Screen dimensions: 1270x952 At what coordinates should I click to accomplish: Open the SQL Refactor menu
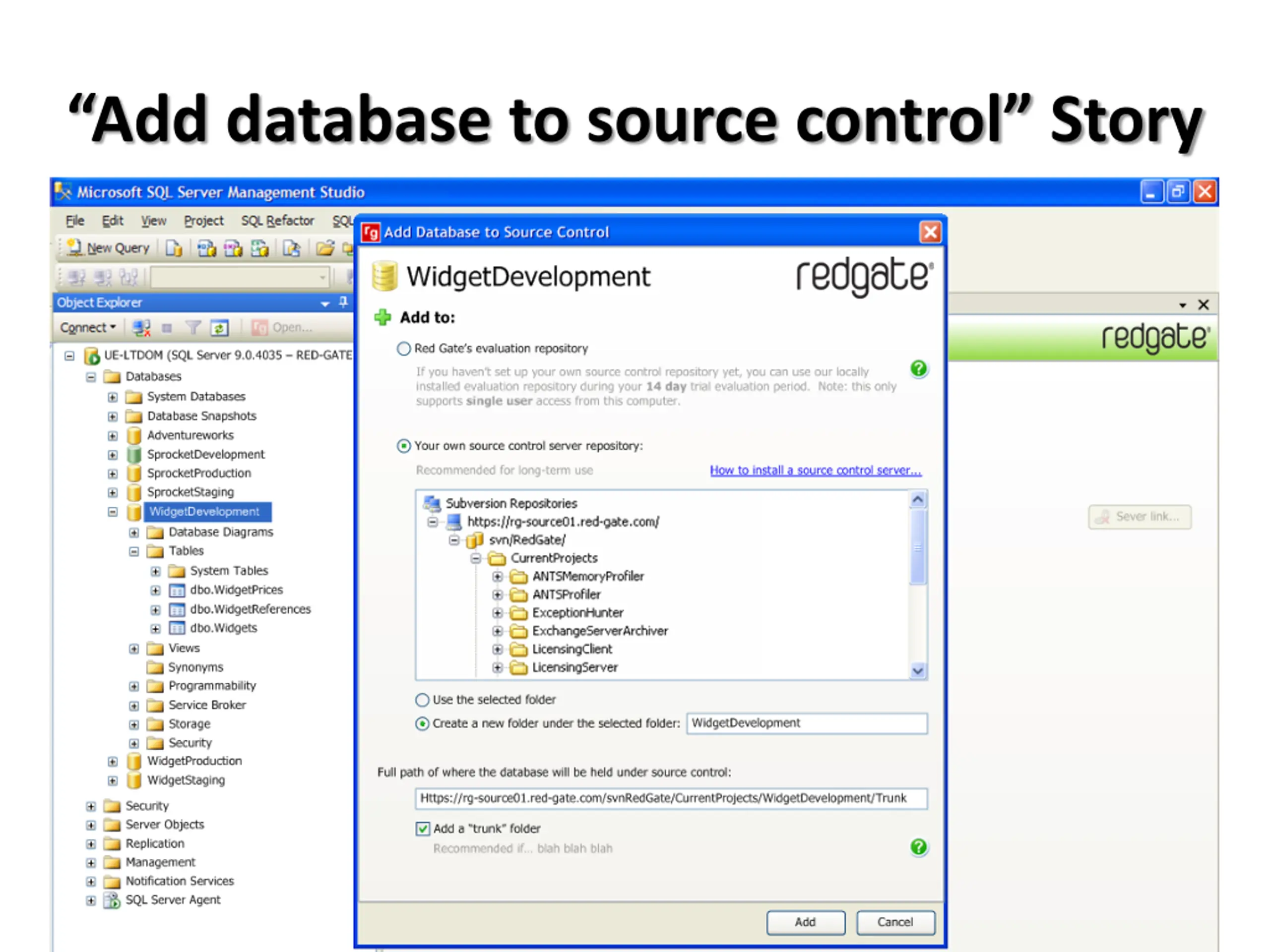tap(277, 221)
